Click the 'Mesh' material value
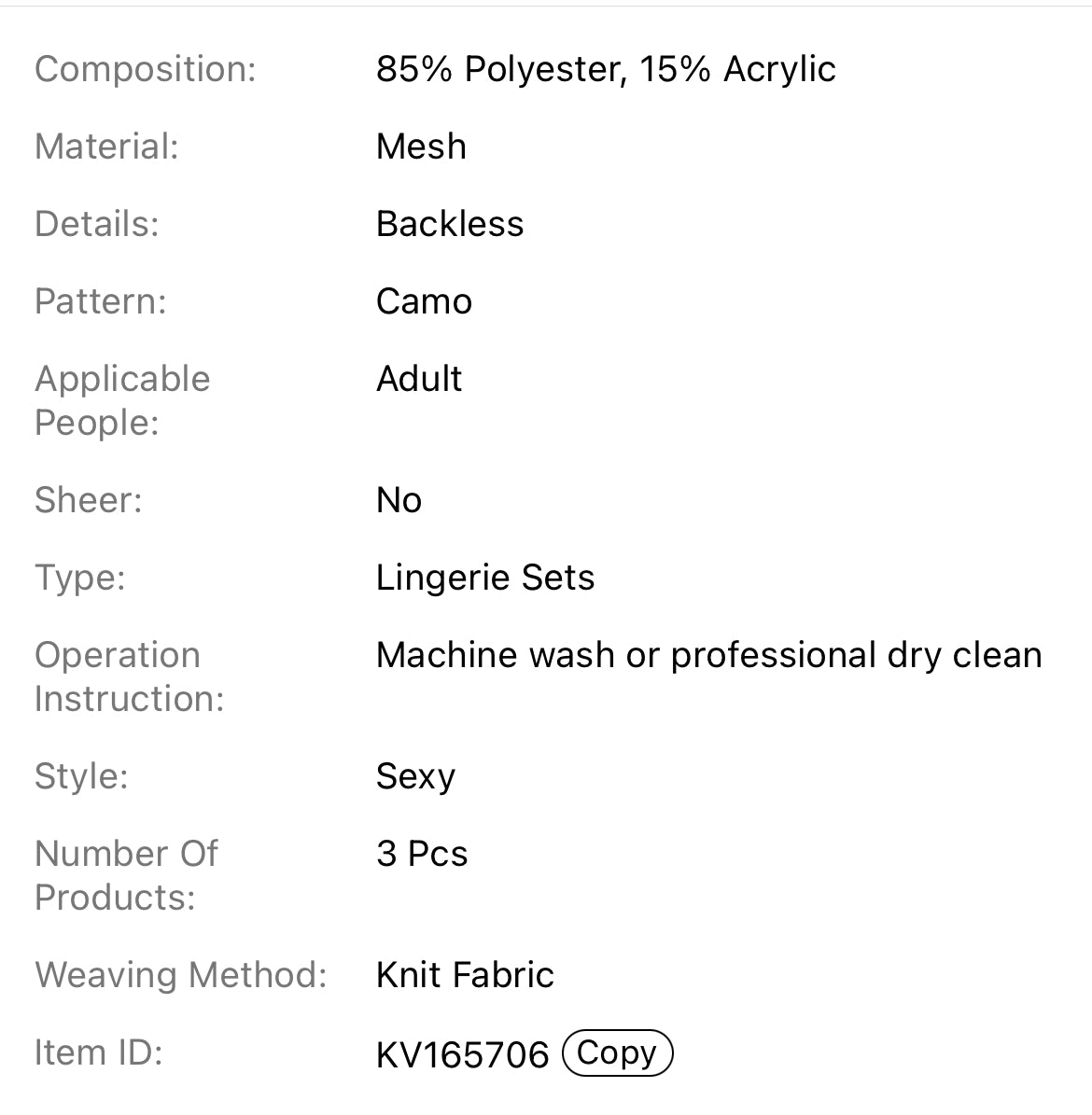 click(421, 146)
